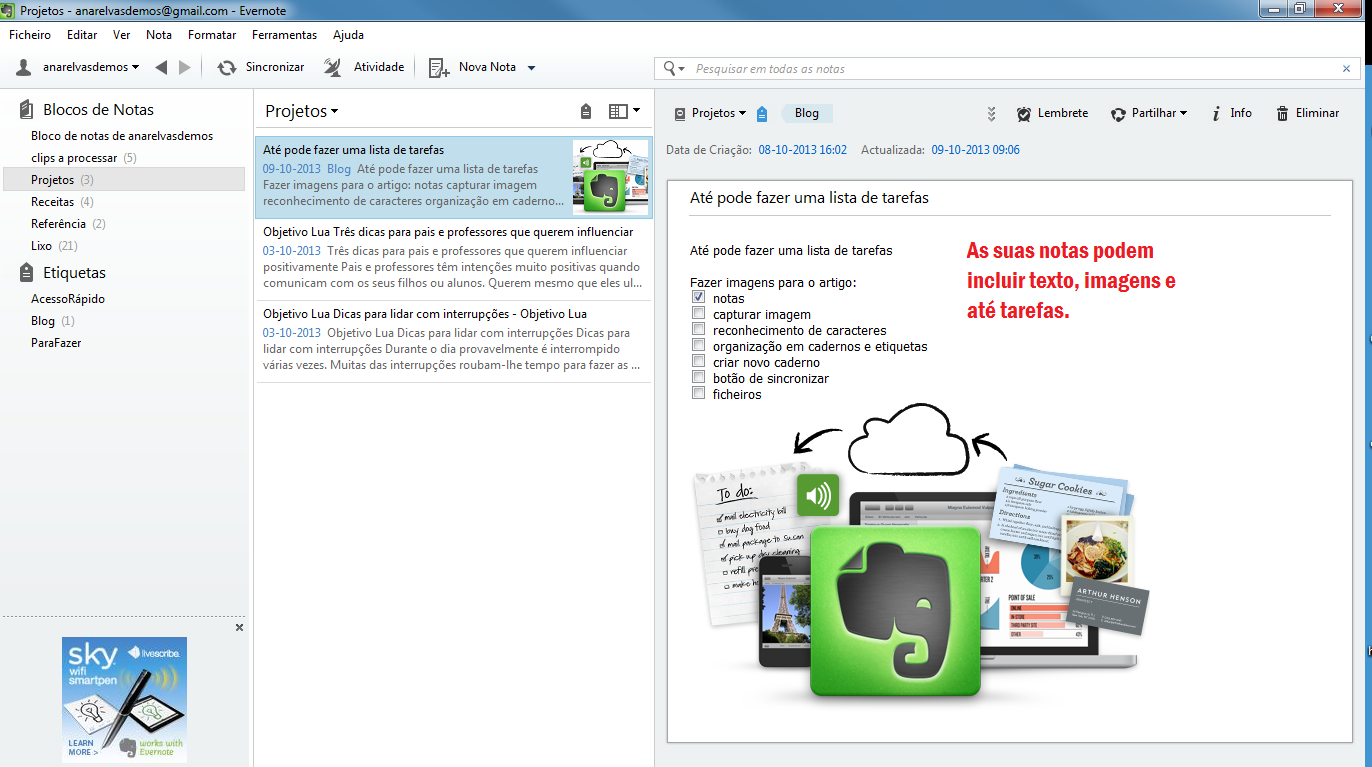Screen dimensions: 1372x767
Task: Click the double chevron overflow icon
Action: tap(991, 114)
